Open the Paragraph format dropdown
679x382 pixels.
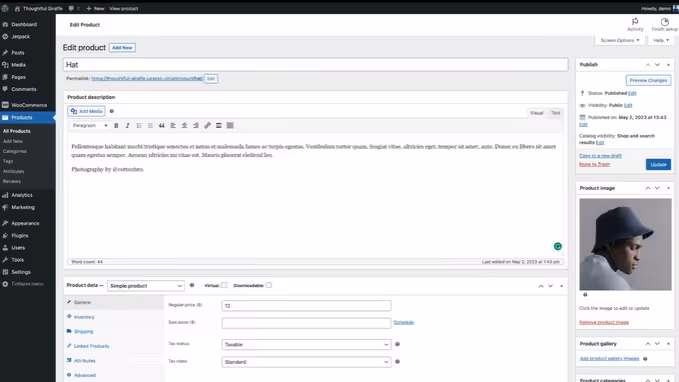click(90, 126)
